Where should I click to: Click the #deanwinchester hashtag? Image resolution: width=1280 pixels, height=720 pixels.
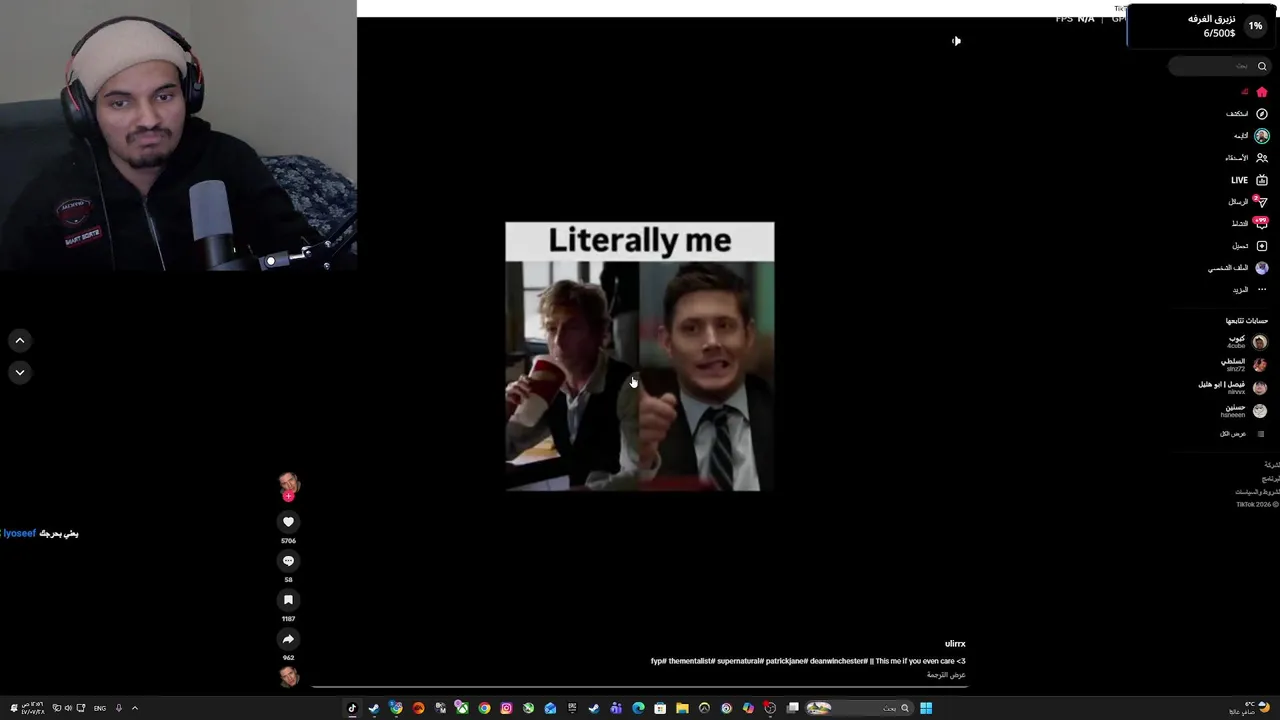838,661
